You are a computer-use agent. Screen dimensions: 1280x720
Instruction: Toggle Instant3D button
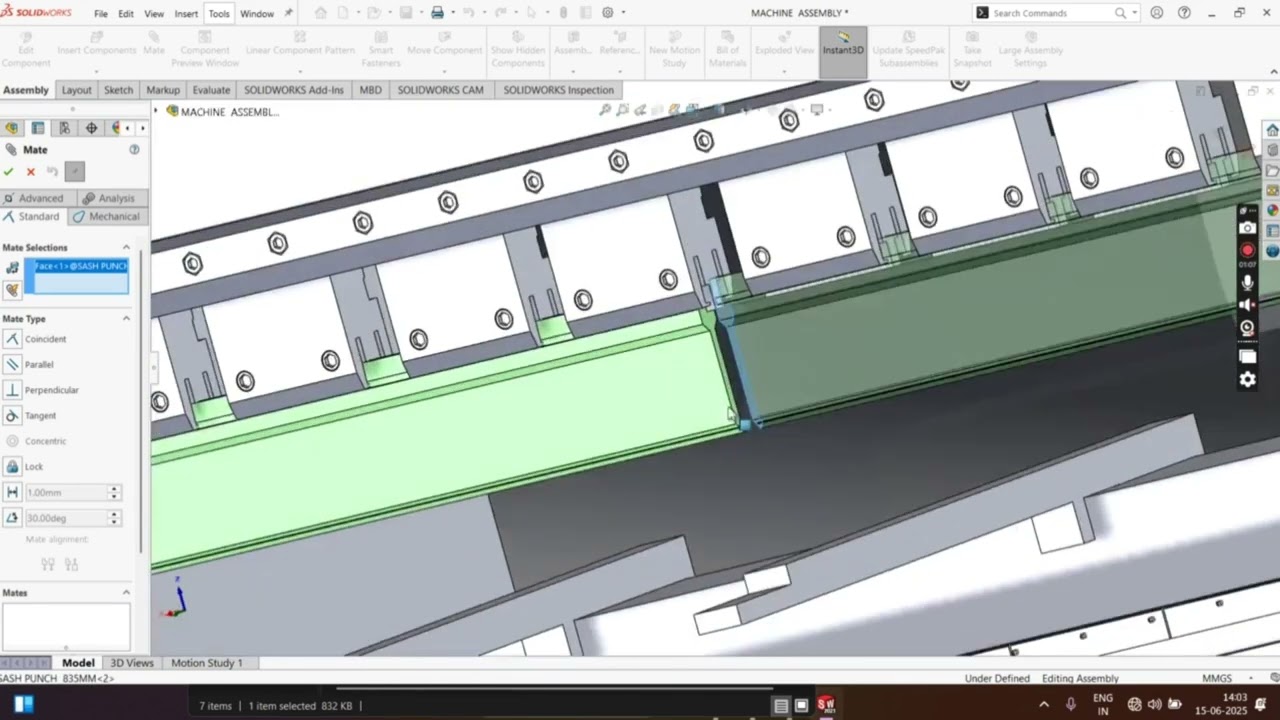[843, 51]
